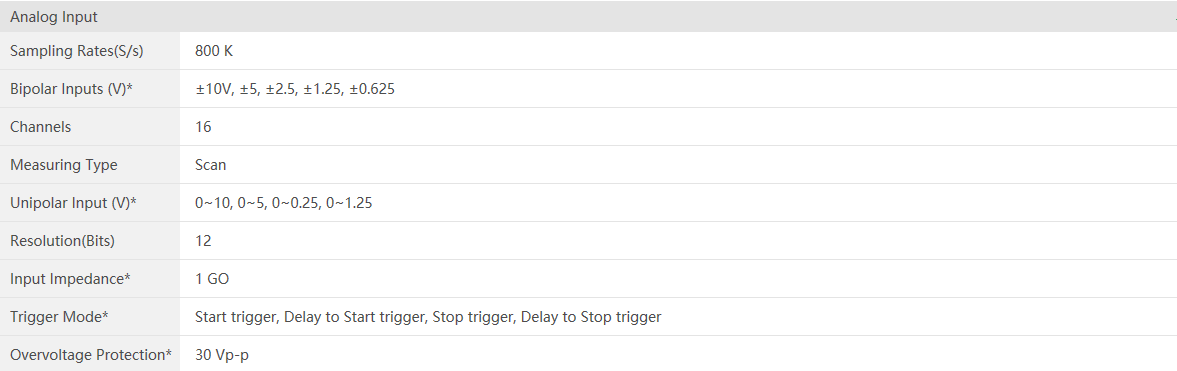Click the 12 bits resolution value

(203, 241)
